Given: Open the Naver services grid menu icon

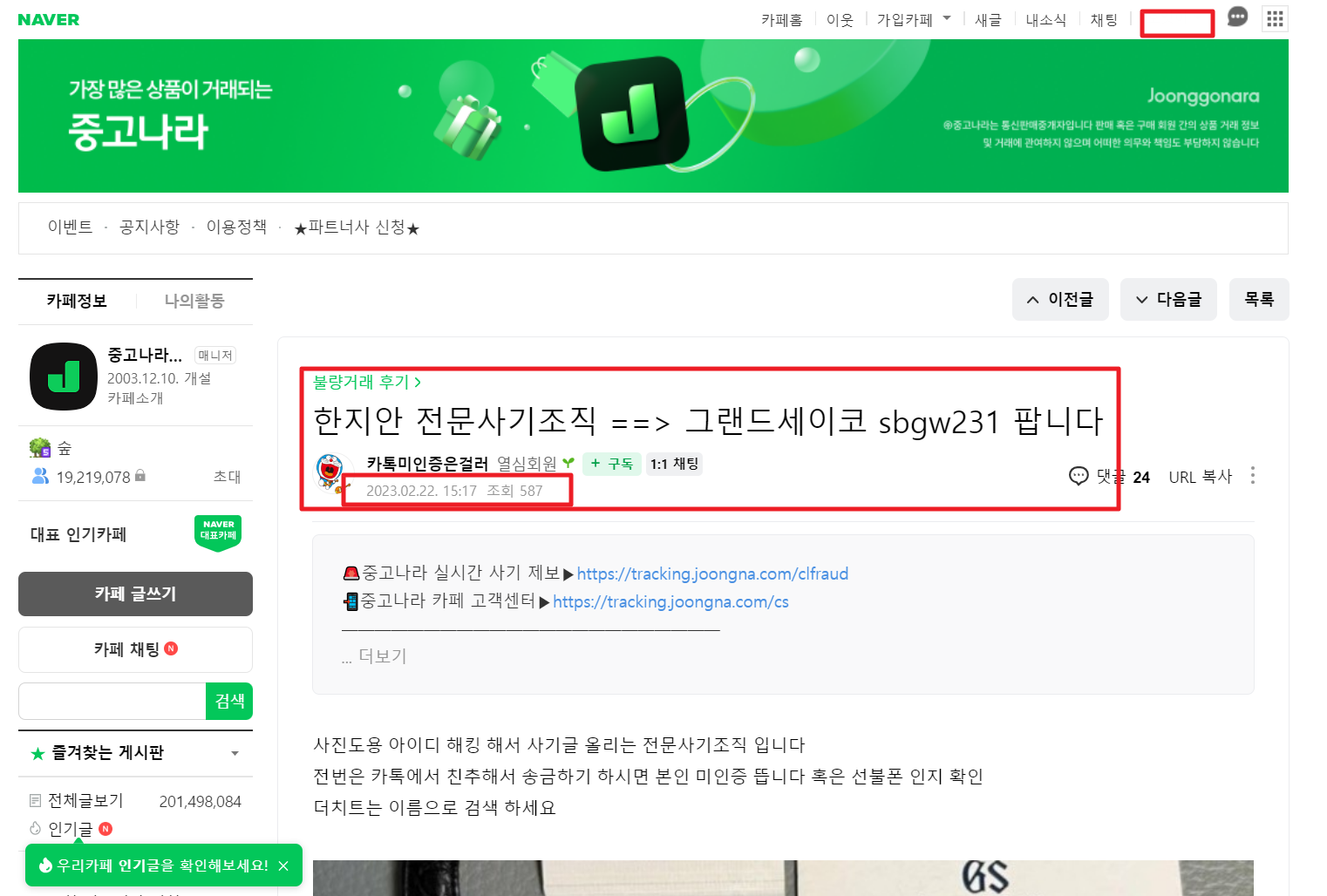Looking at the screenshot, I should coord(1275,18).
